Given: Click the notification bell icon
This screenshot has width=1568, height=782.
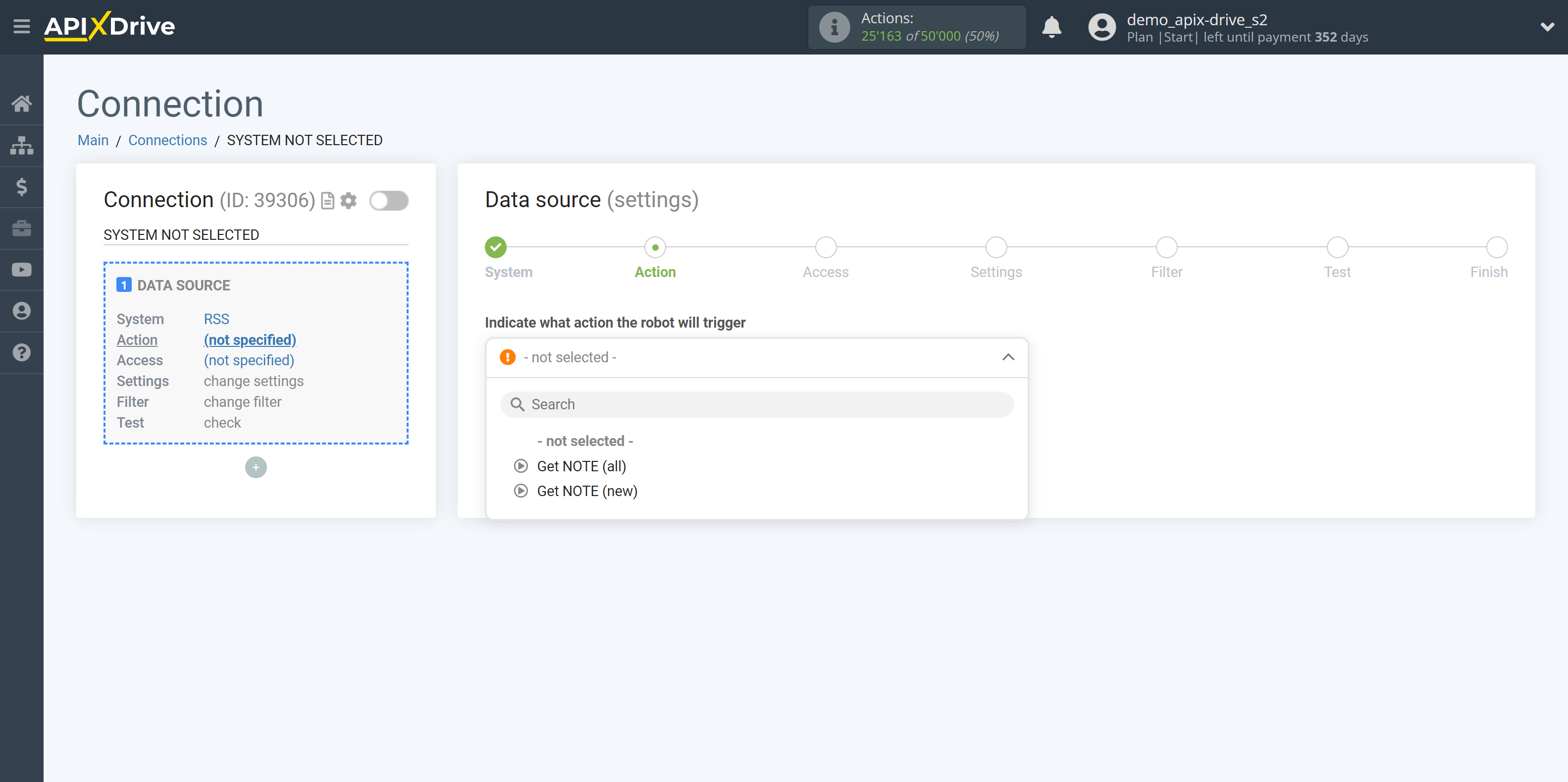Looking at the screenshot, I should tap(1052, 26).
